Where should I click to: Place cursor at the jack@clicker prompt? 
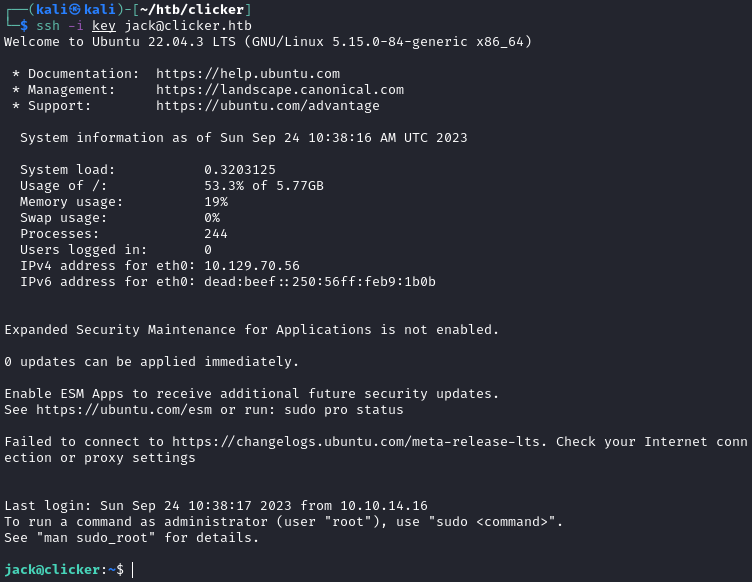coord(132,570)
